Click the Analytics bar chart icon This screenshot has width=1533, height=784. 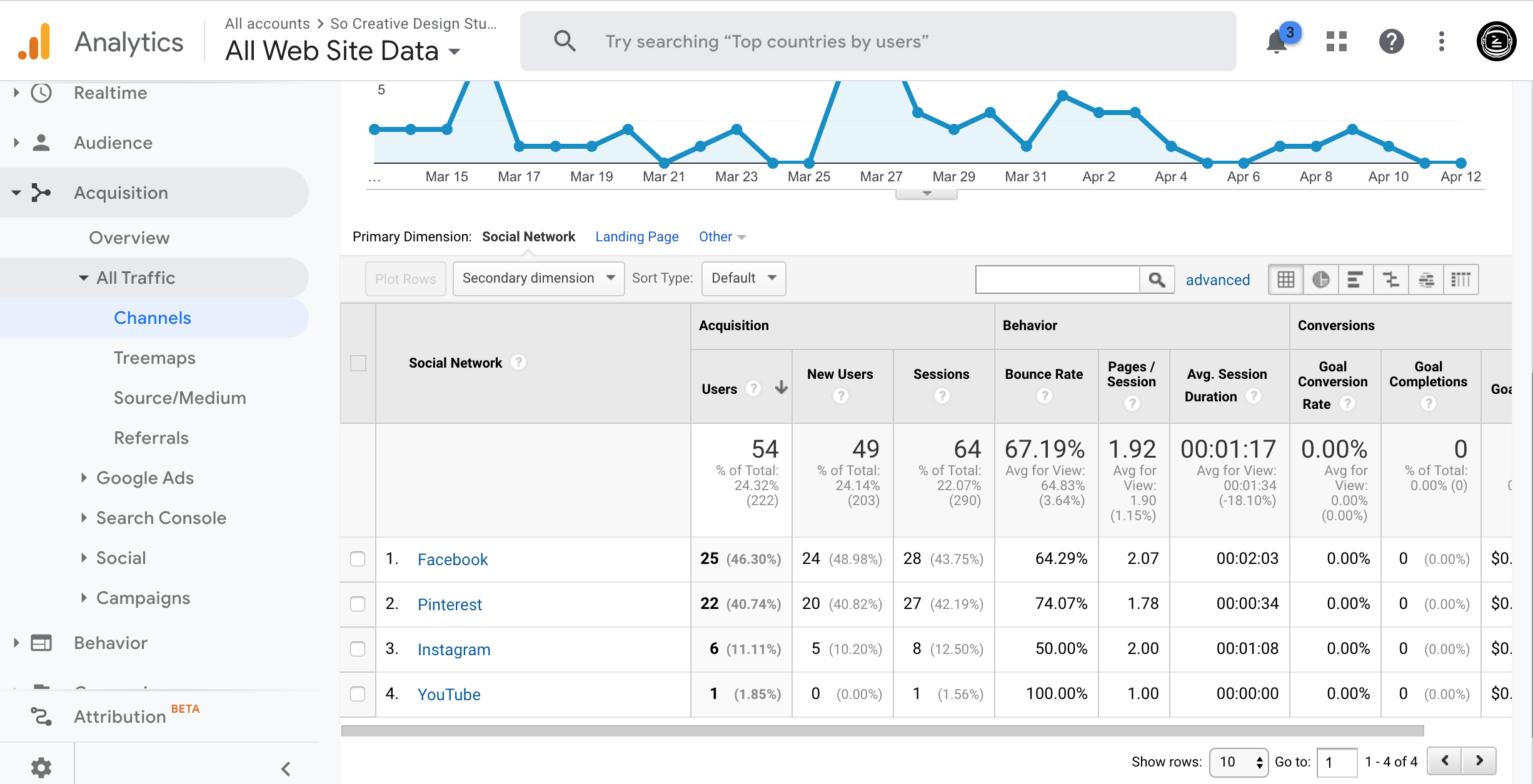pyautogui.click(x=36, y=41)
